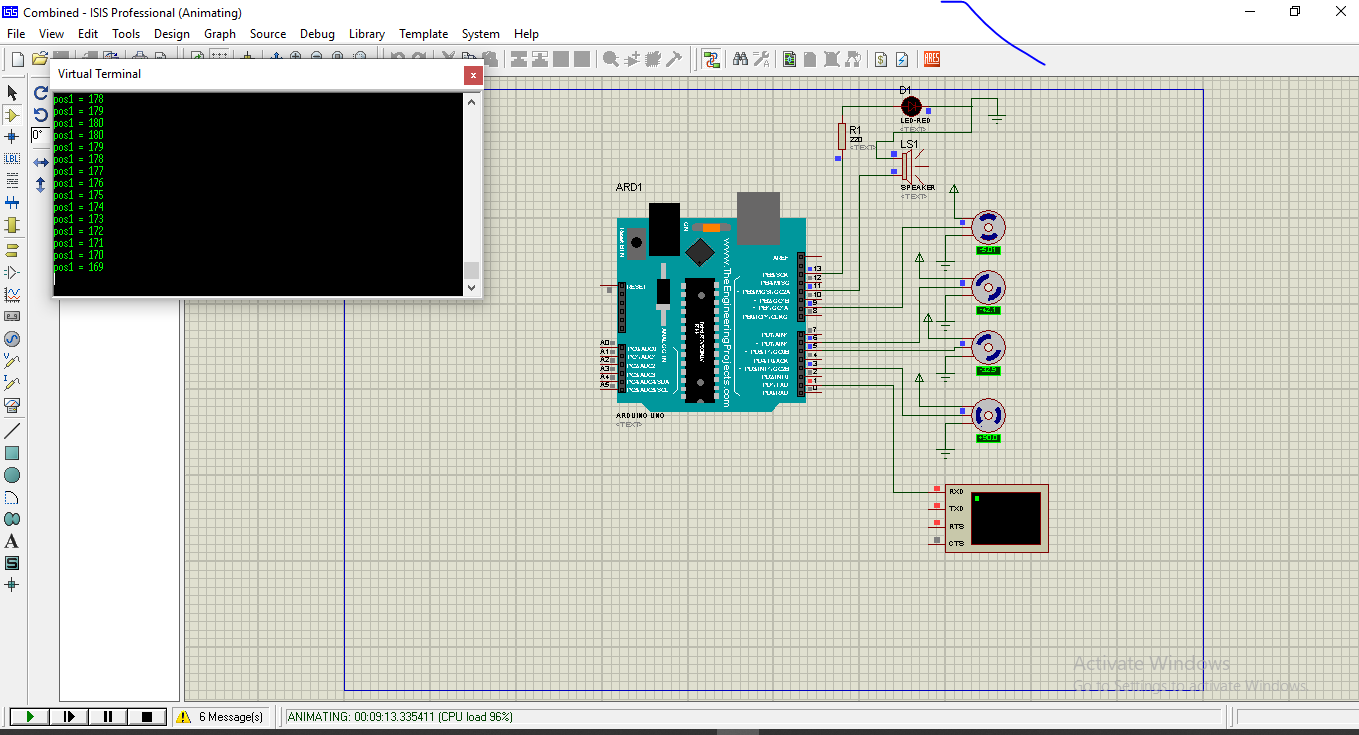This screenshot has width=1359, height=735.
Task: Open the Debug menu
Action: tap(317, 33)
